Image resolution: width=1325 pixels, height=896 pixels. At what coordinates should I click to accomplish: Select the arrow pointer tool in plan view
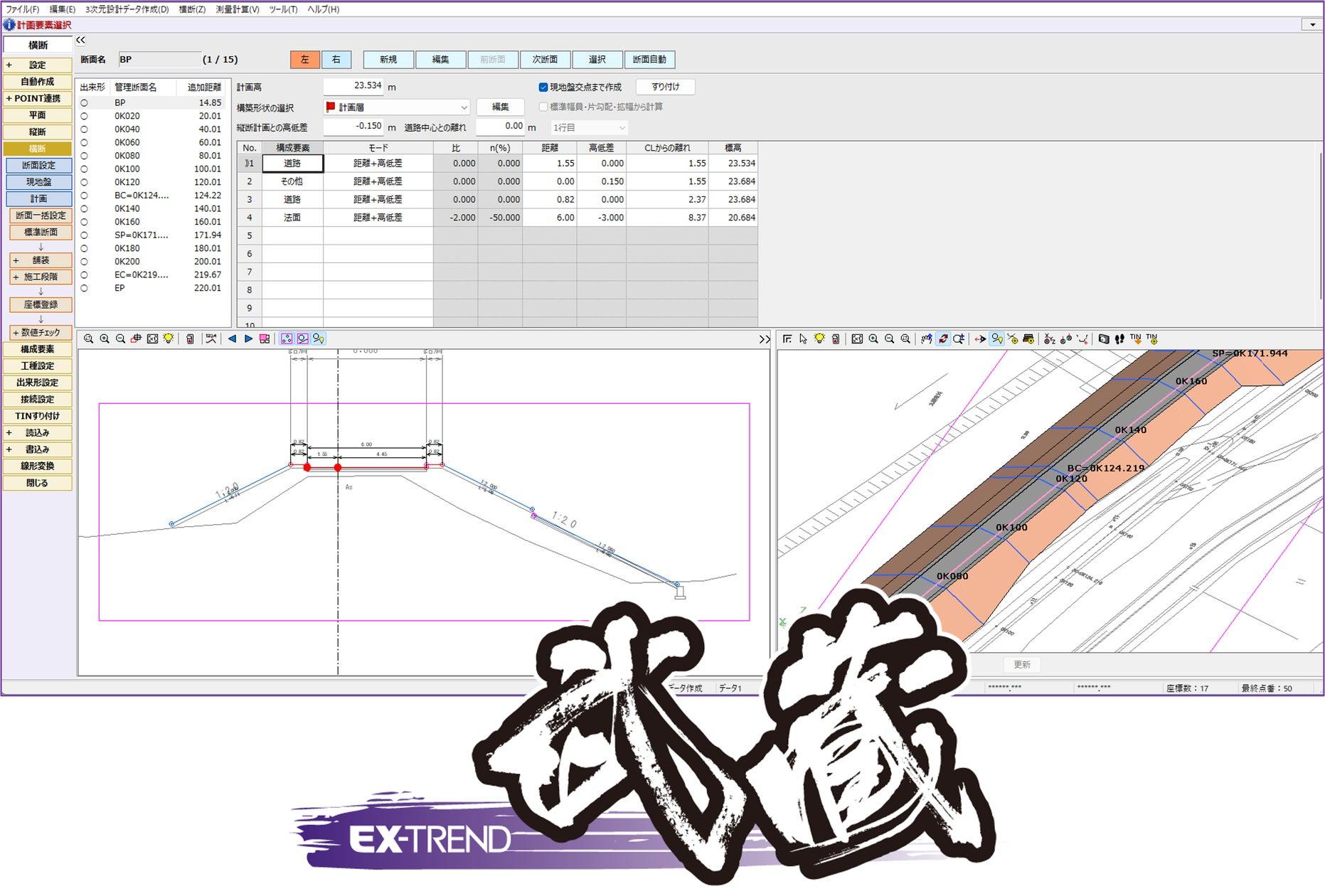click(803, 339)
